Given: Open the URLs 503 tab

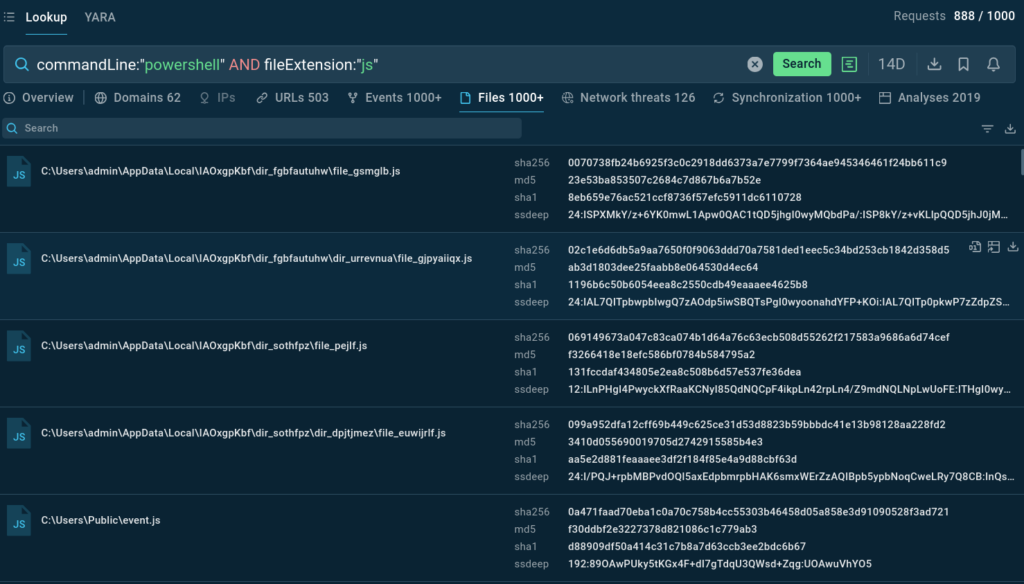Looking at the screenshot, I should (x=292, y=98).
